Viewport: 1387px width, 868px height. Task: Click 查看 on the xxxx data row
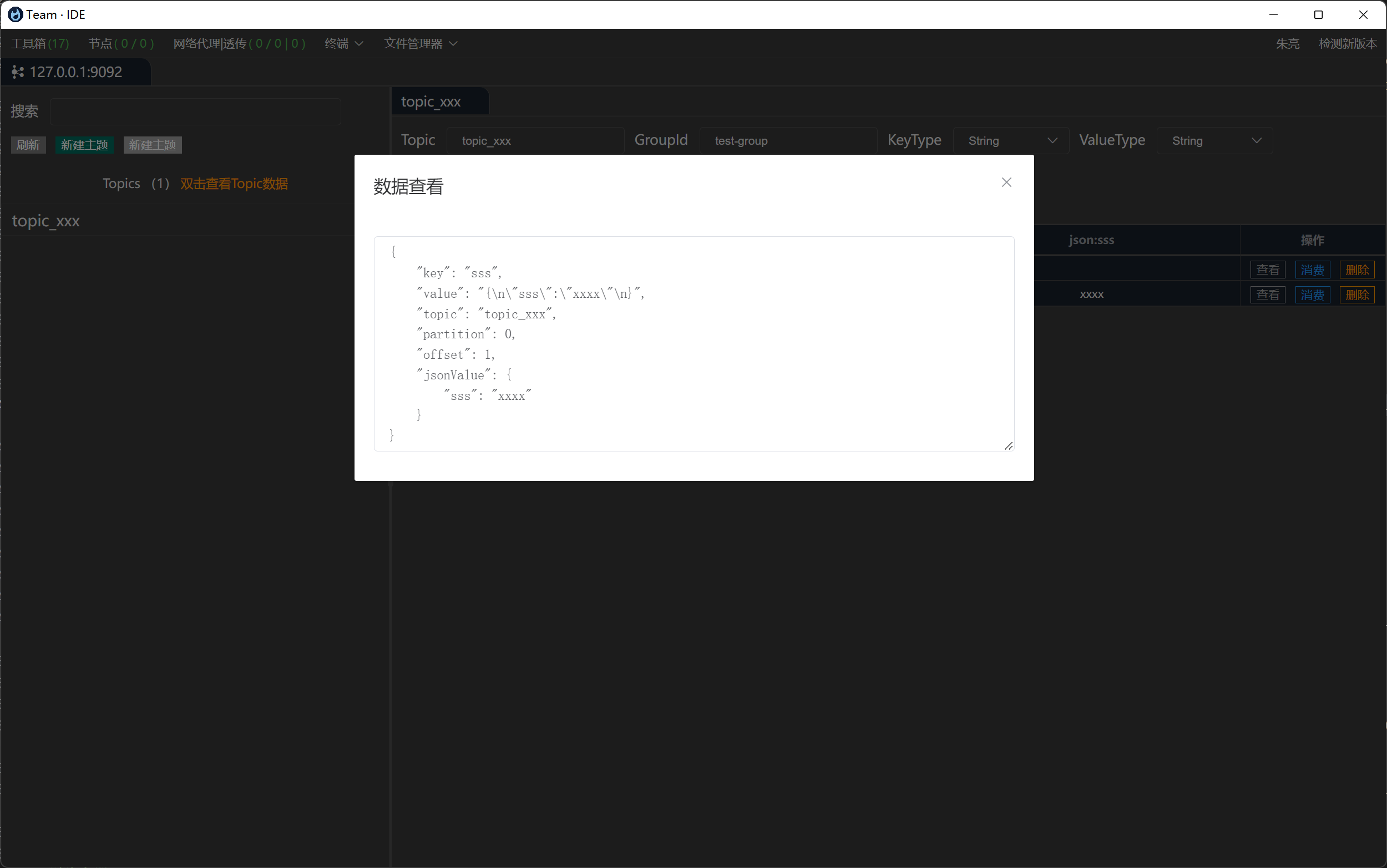[1268, 295]
